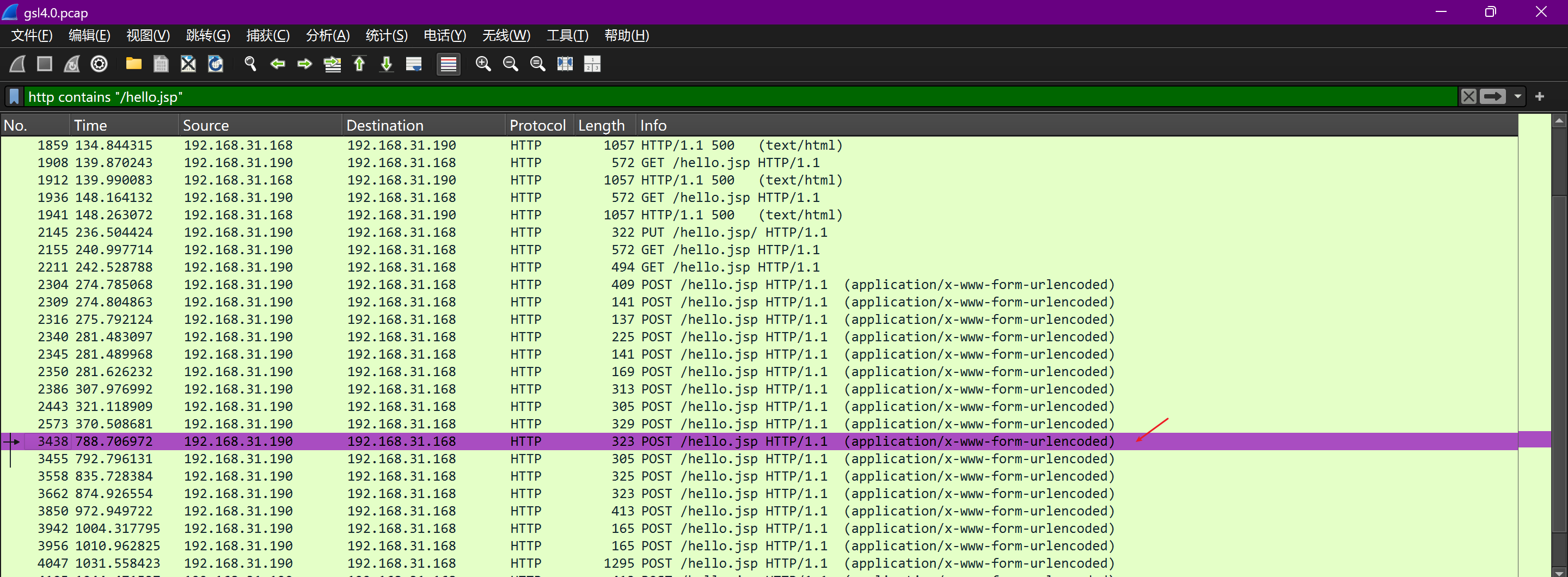Go to the first packet
This screenshot has height=577, width=1568.
coord(359,64)
